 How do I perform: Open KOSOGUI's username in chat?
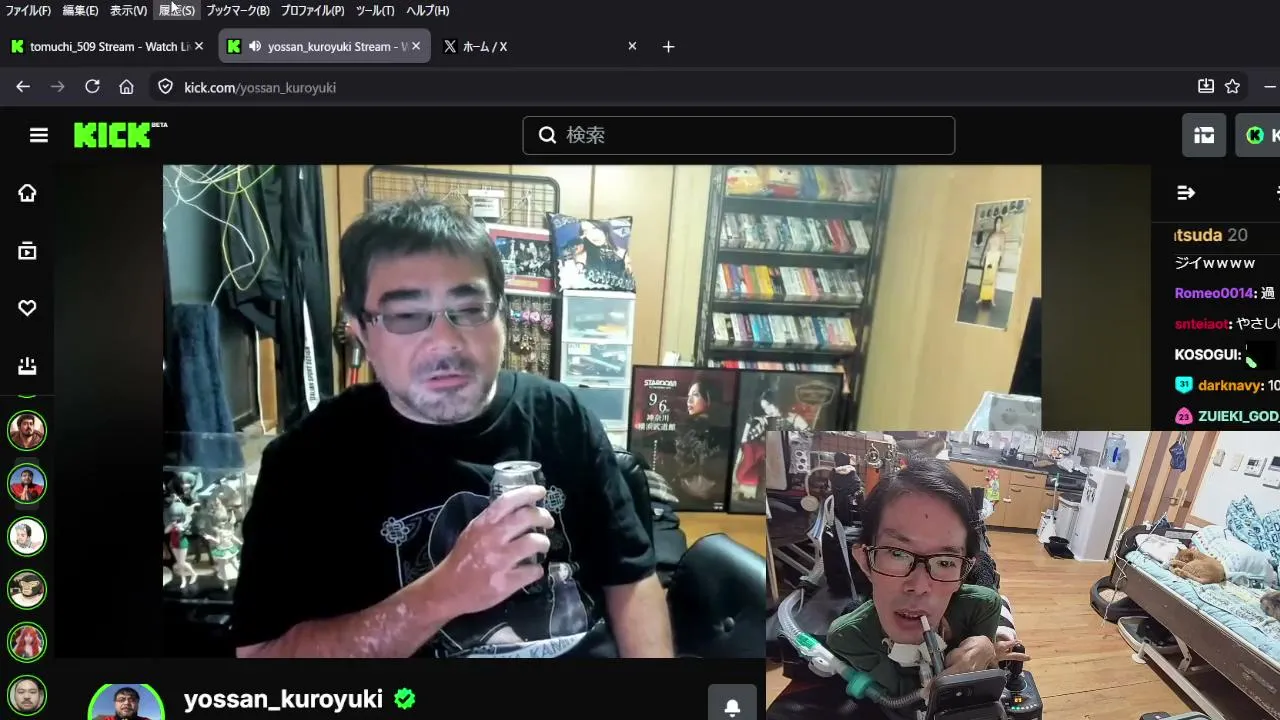click(x=1208, y=355)
